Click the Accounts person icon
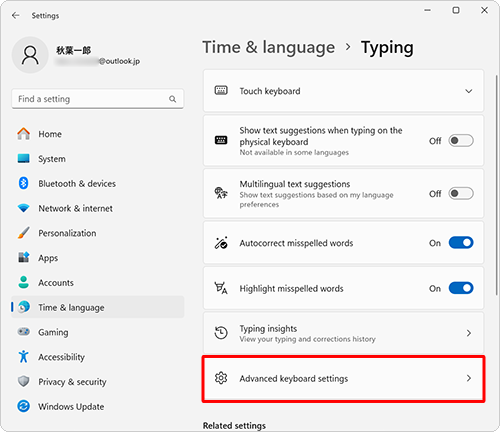This screenshot has width=500, height=432. pos(23,282)
